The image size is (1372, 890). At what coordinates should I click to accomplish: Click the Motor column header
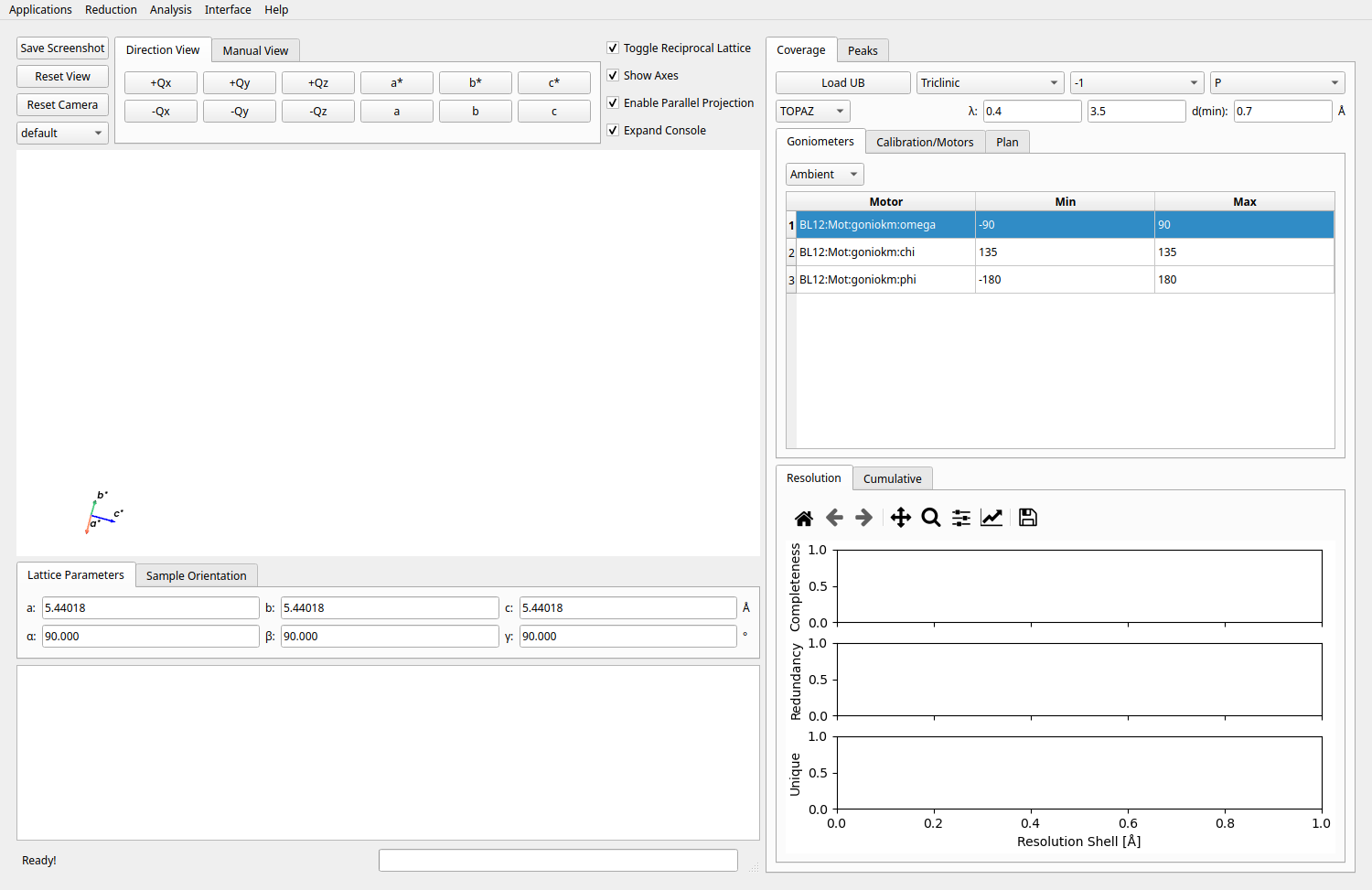[x=885, y=201]
